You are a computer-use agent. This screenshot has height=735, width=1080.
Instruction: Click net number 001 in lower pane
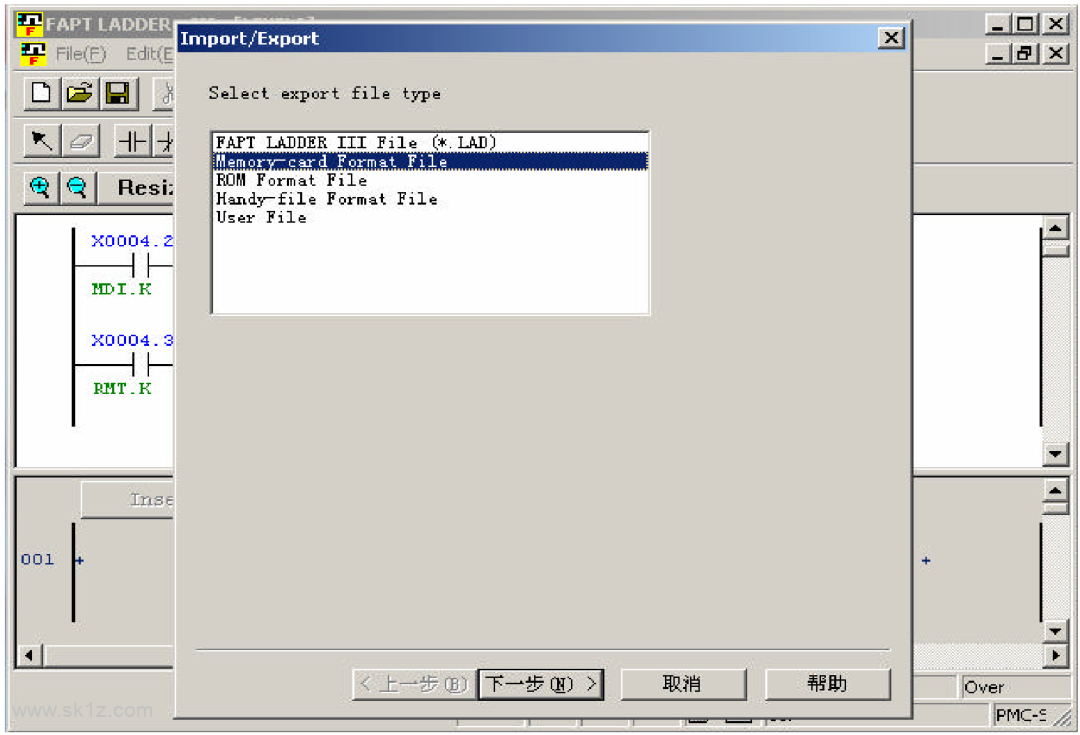(x=37, y=559)
